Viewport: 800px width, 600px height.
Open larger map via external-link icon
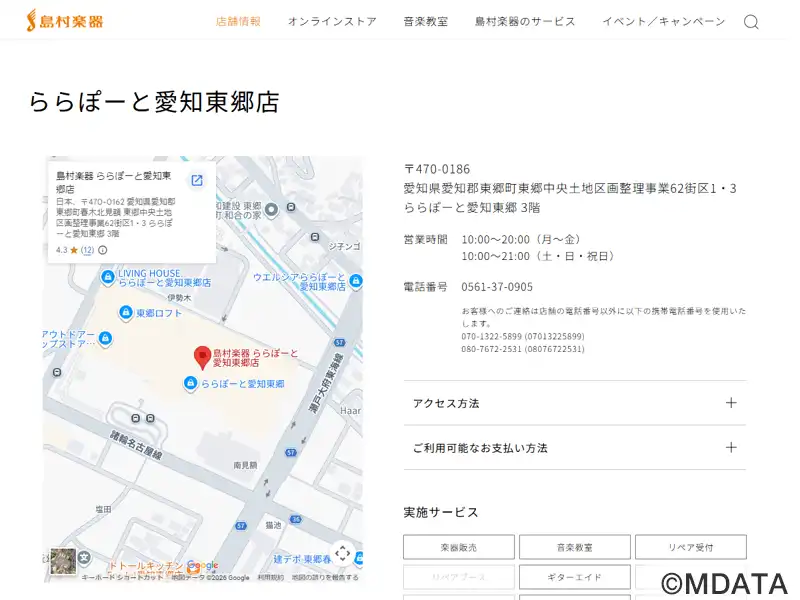pyautogui.click(x=197, y=180)
